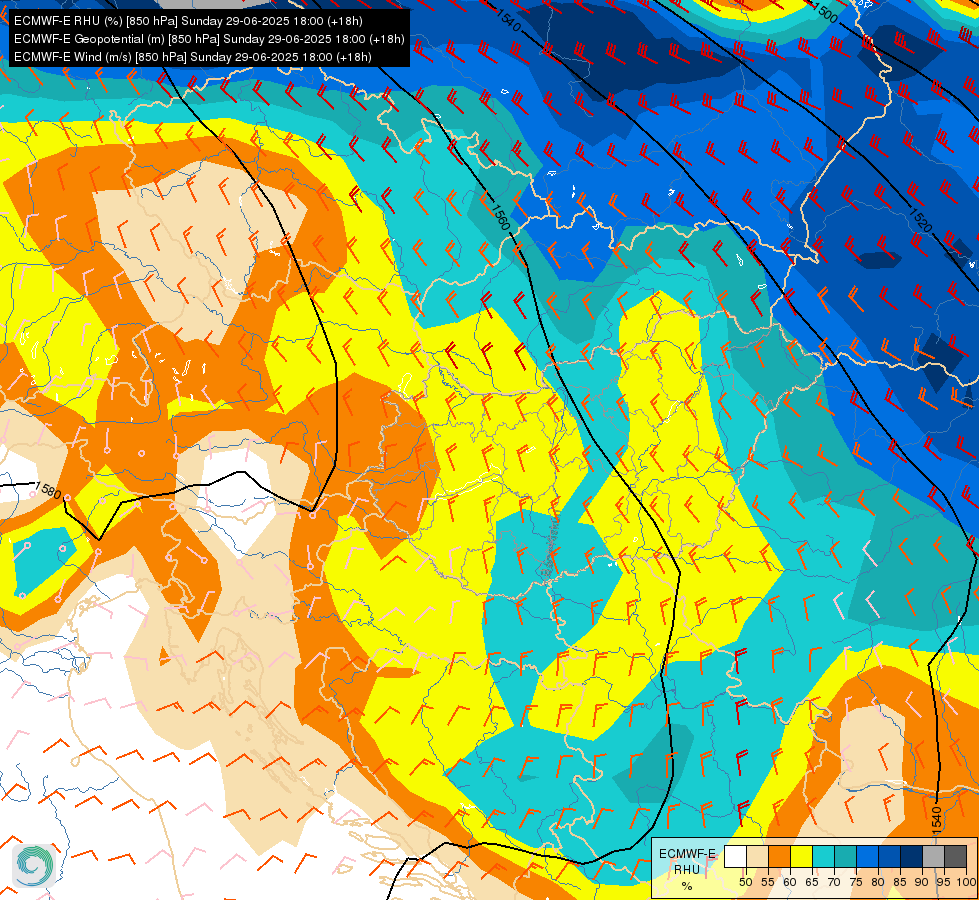Click the RHU label in legend
979x900 pixels.
tap(687, 869)
